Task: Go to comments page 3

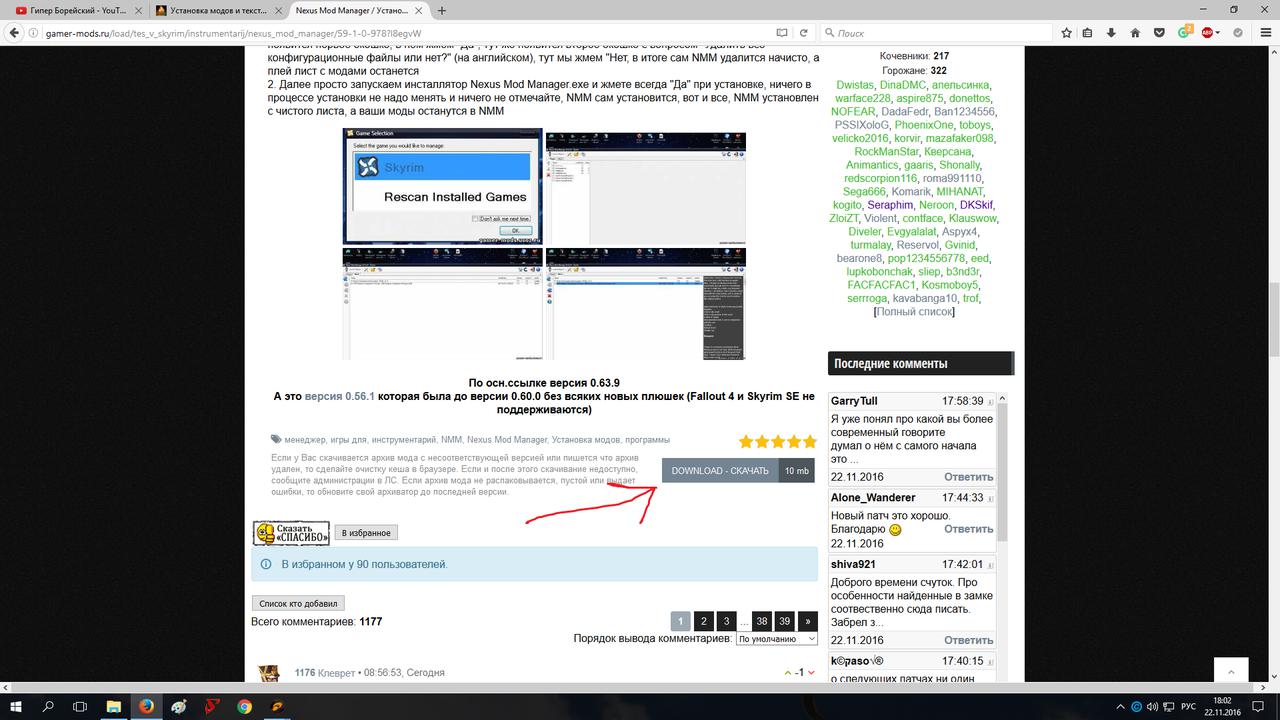Action: [727, 621]
